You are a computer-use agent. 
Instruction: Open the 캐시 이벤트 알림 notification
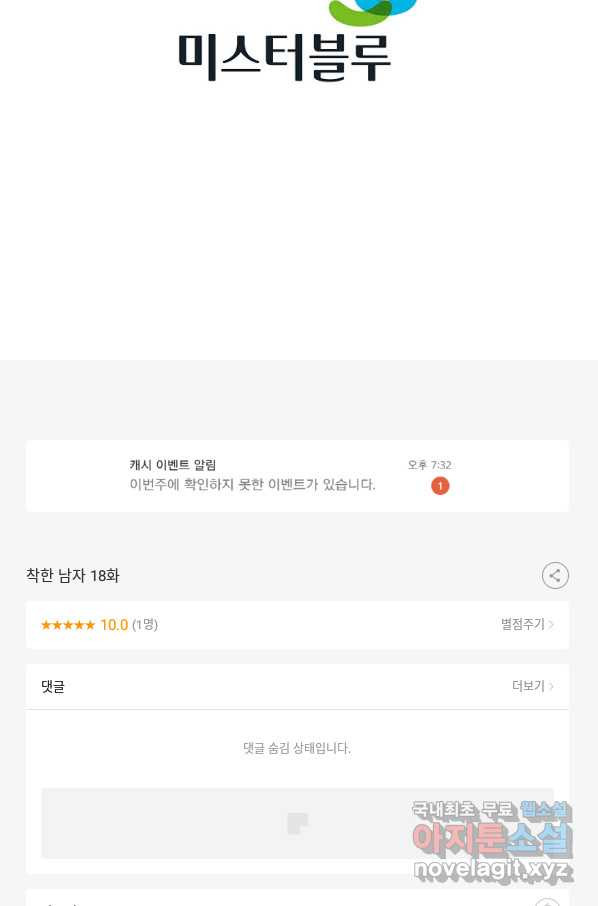pos(297,476)
